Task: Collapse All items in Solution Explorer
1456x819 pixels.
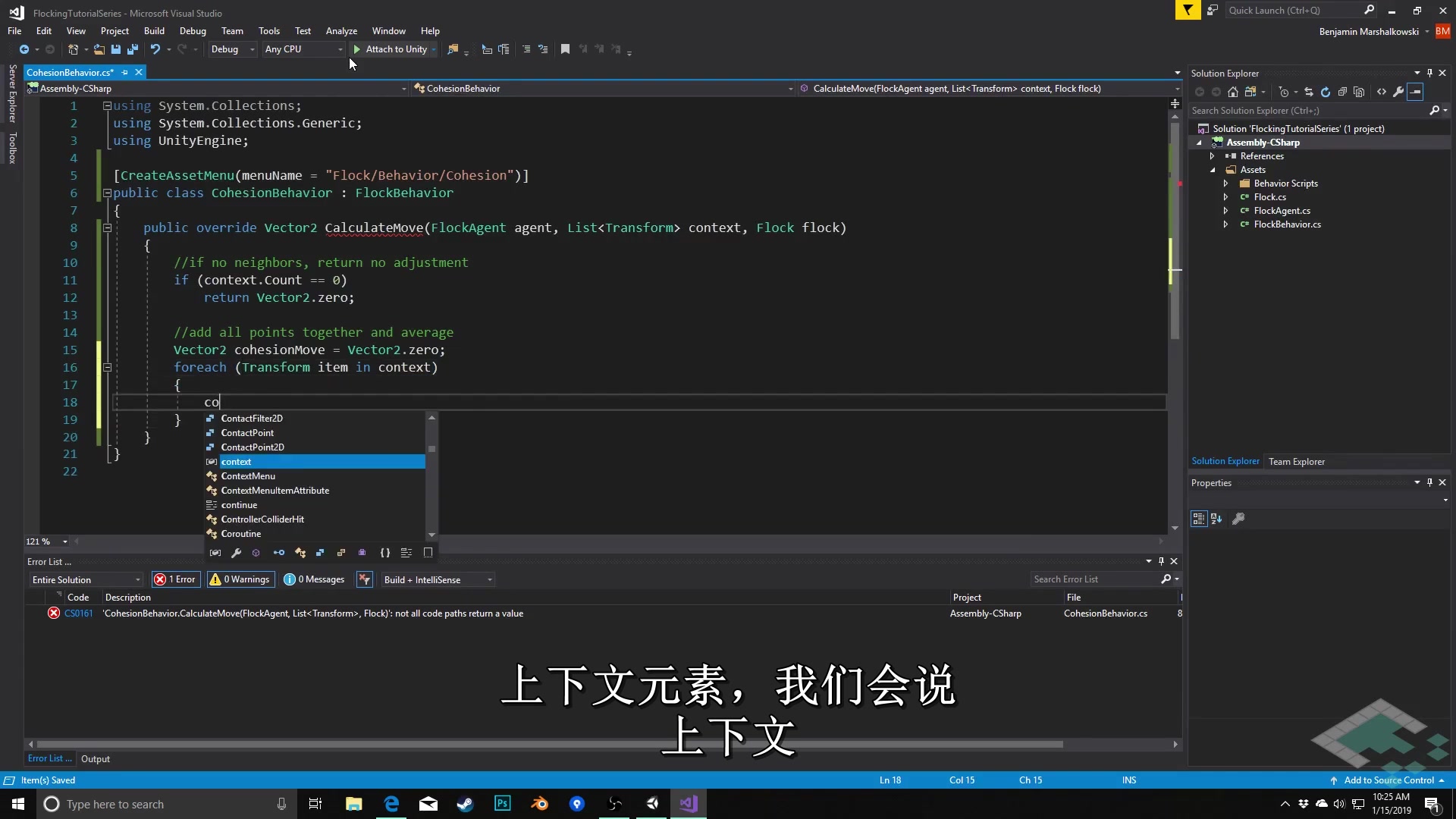Action: pyautogui.click(x=1342, y=92)
